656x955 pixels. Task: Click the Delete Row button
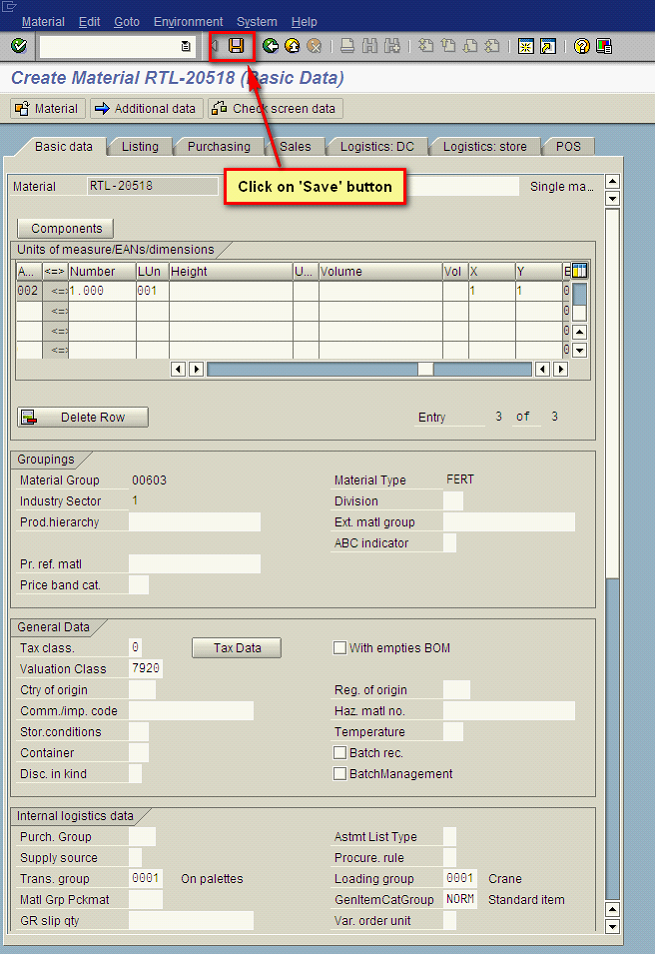83,417
